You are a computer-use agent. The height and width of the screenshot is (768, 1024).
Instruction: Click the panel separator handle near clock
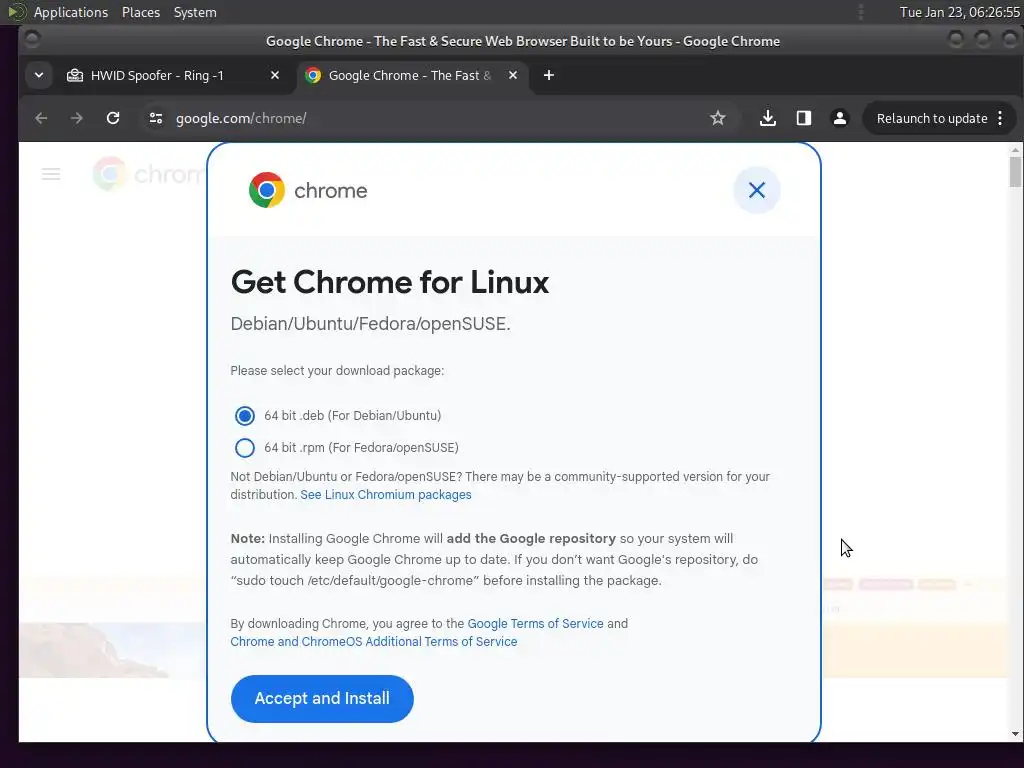coord(861,12)
